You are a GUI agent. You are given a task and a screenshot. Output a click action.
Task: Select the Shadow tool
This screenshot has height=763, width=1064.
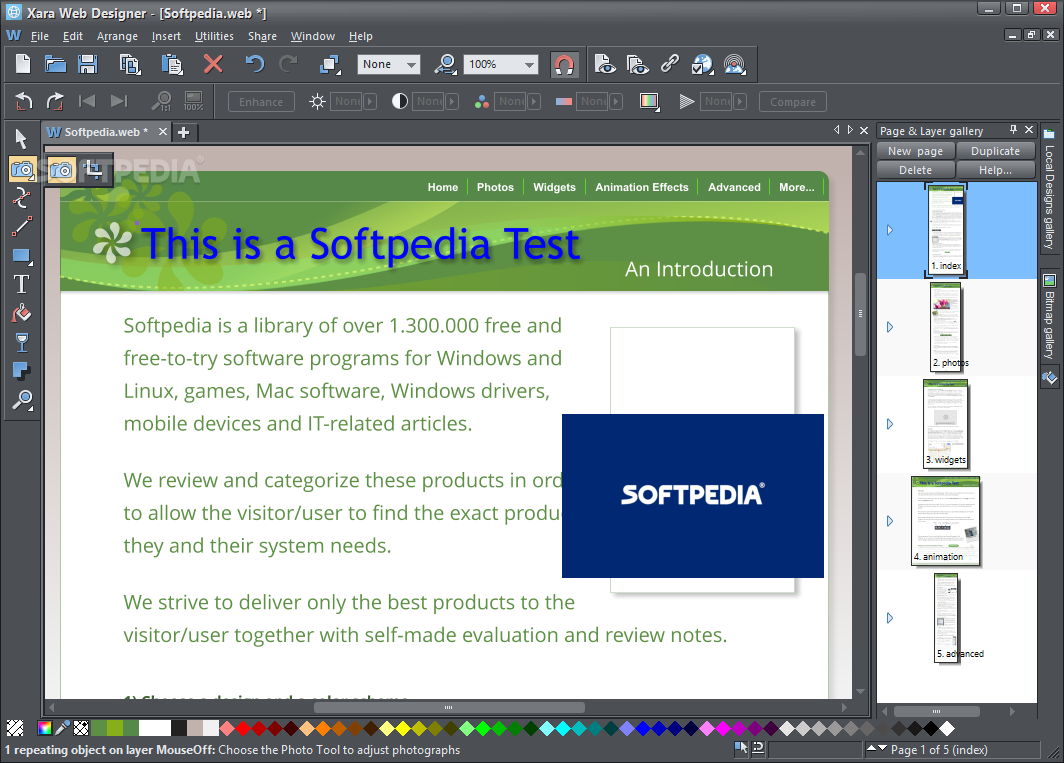[22, 371]
